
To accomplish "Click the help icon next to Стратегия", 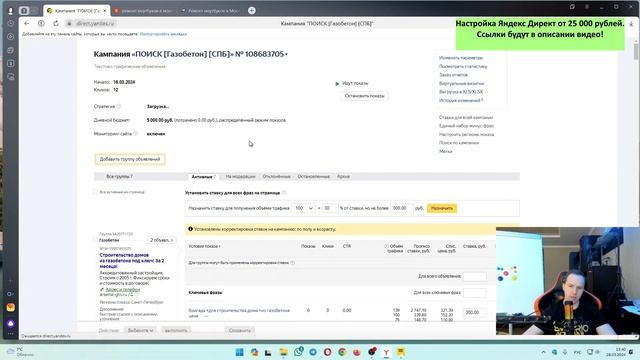I will coord(119,106).
